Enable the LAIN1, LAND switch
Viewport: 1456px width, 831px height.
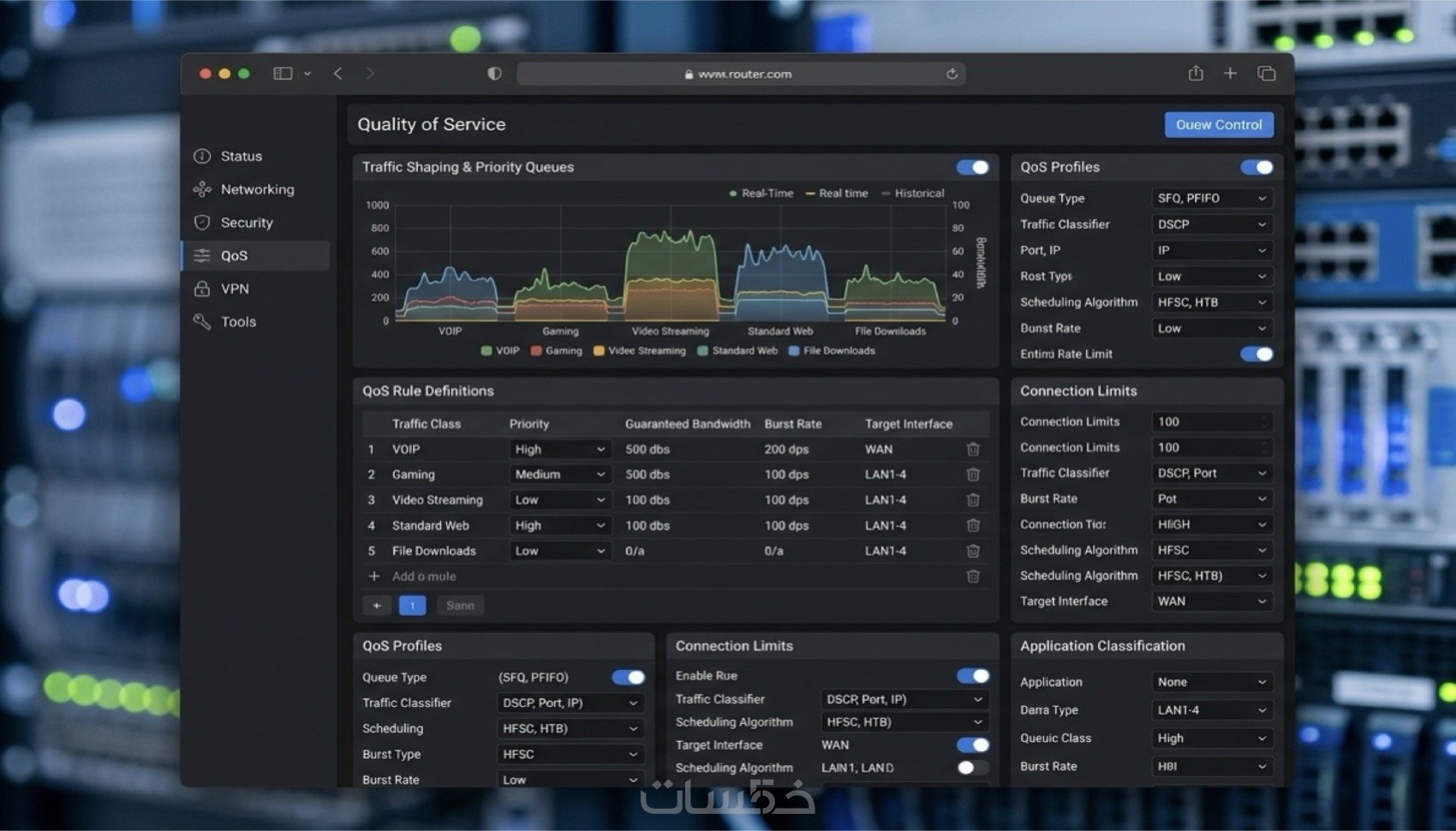click(x=973, y=768)
